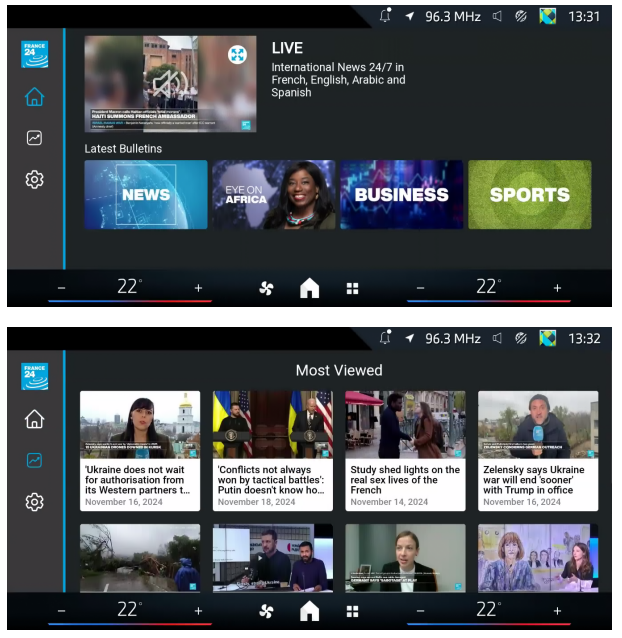Tap notification bell on the LIVE screen status bar

(385, 16)
